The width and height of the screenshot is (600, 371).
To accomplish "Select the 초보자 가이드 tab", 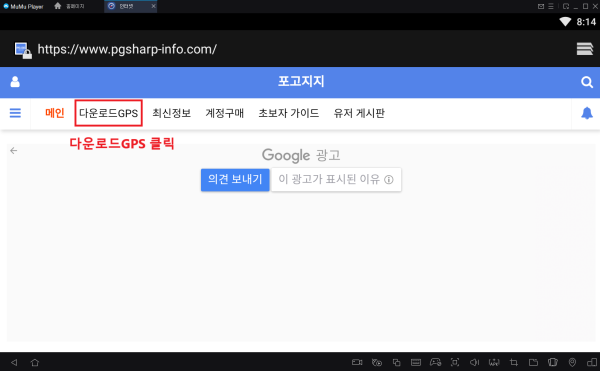I will (289, 113).
